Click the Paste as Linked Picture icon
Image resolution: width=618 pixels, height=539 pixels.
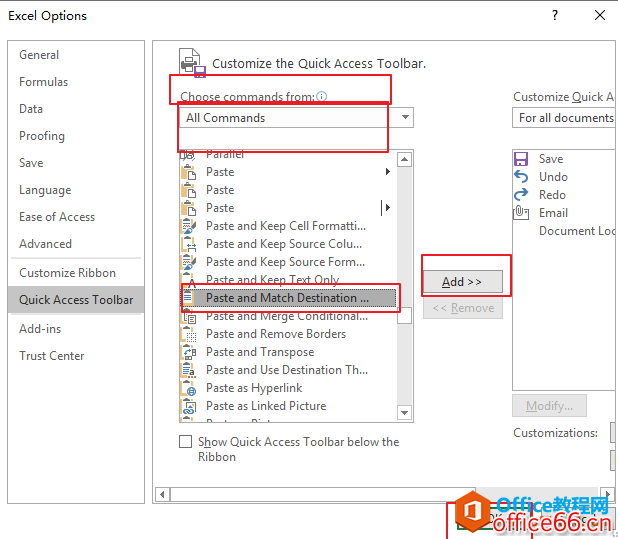pos(188,406)
